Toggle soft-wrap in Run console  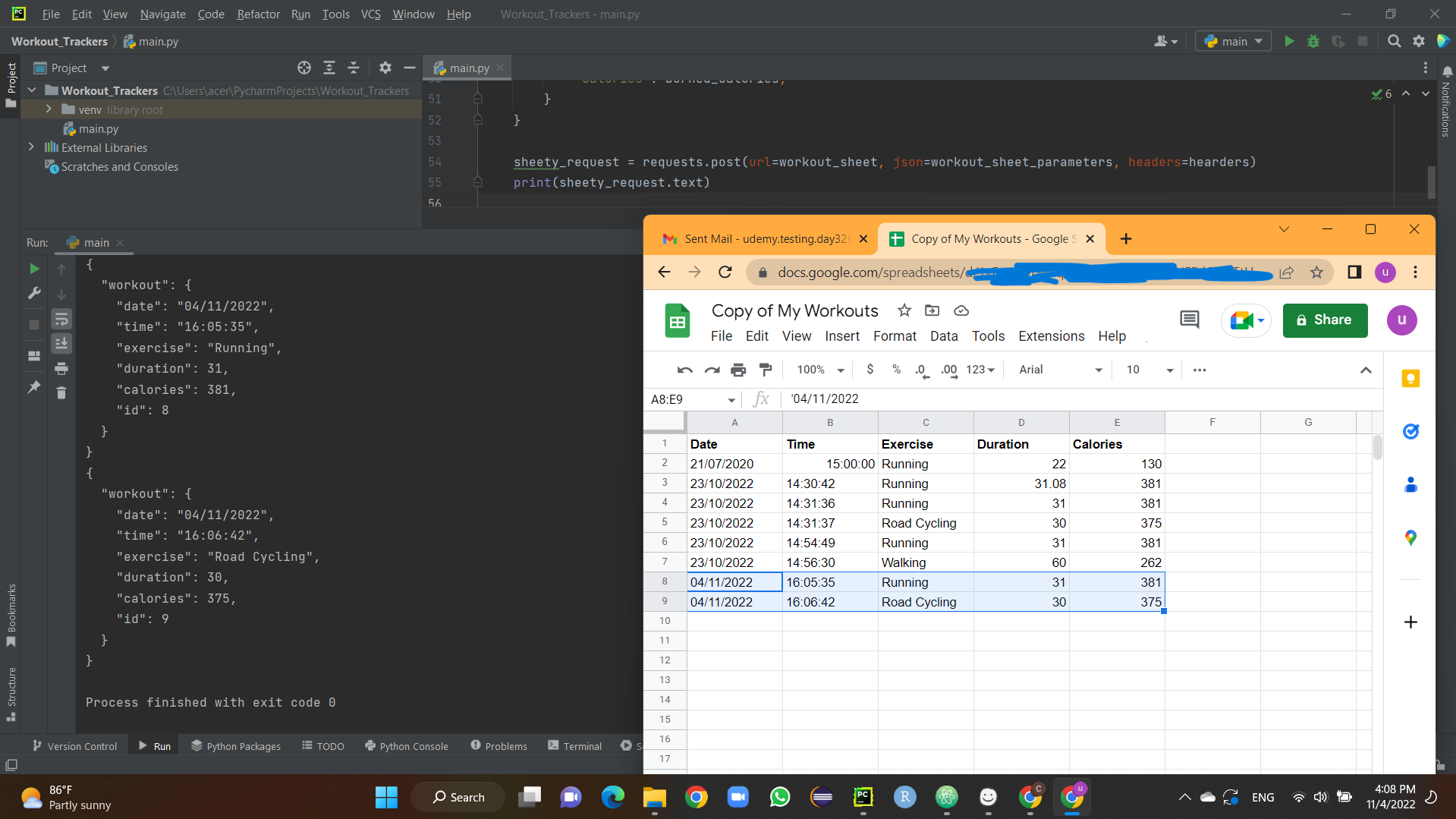click(x=61, y=319)
